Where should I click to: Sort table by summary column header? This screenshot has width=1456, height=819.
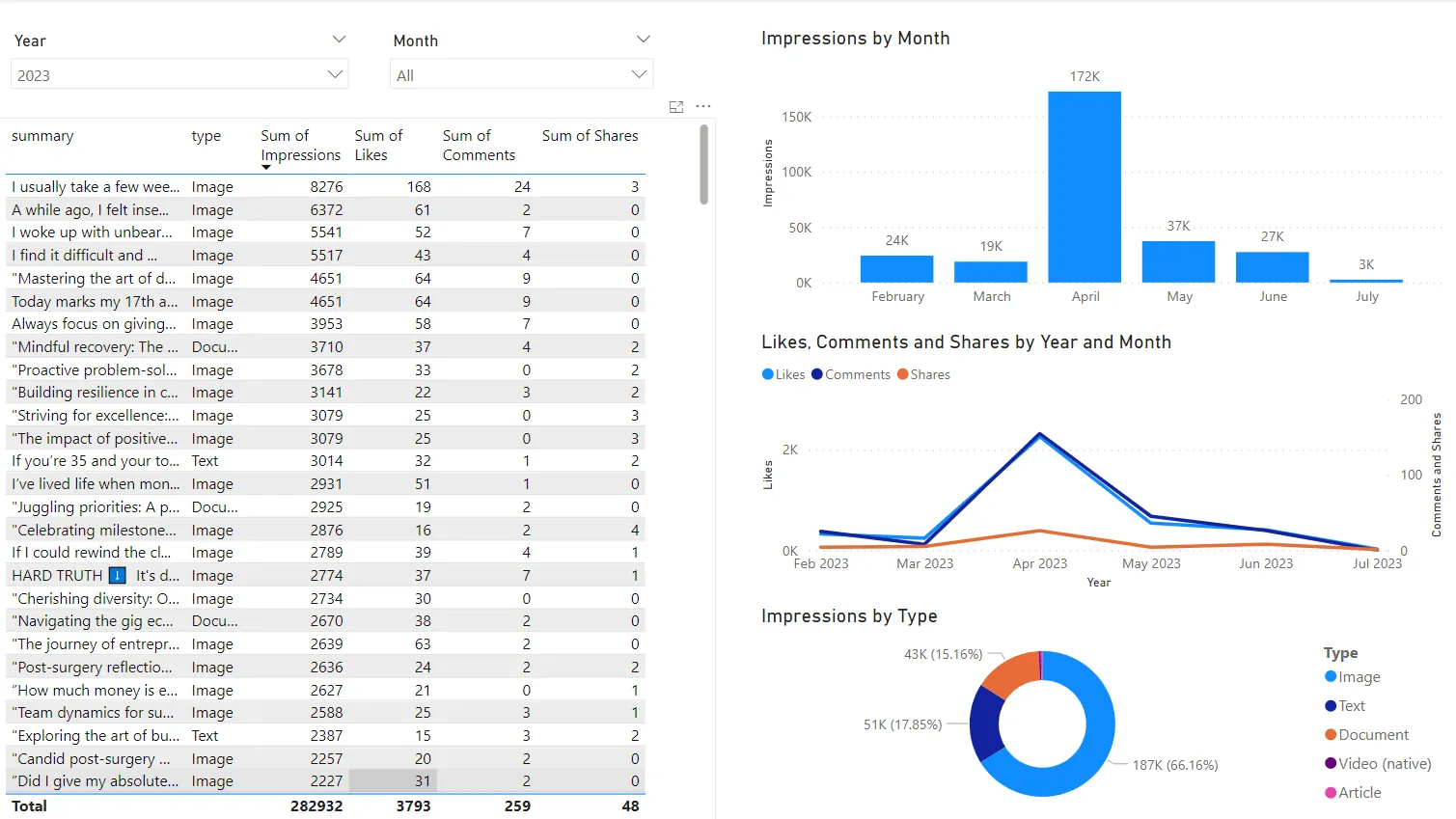(42, 136)
